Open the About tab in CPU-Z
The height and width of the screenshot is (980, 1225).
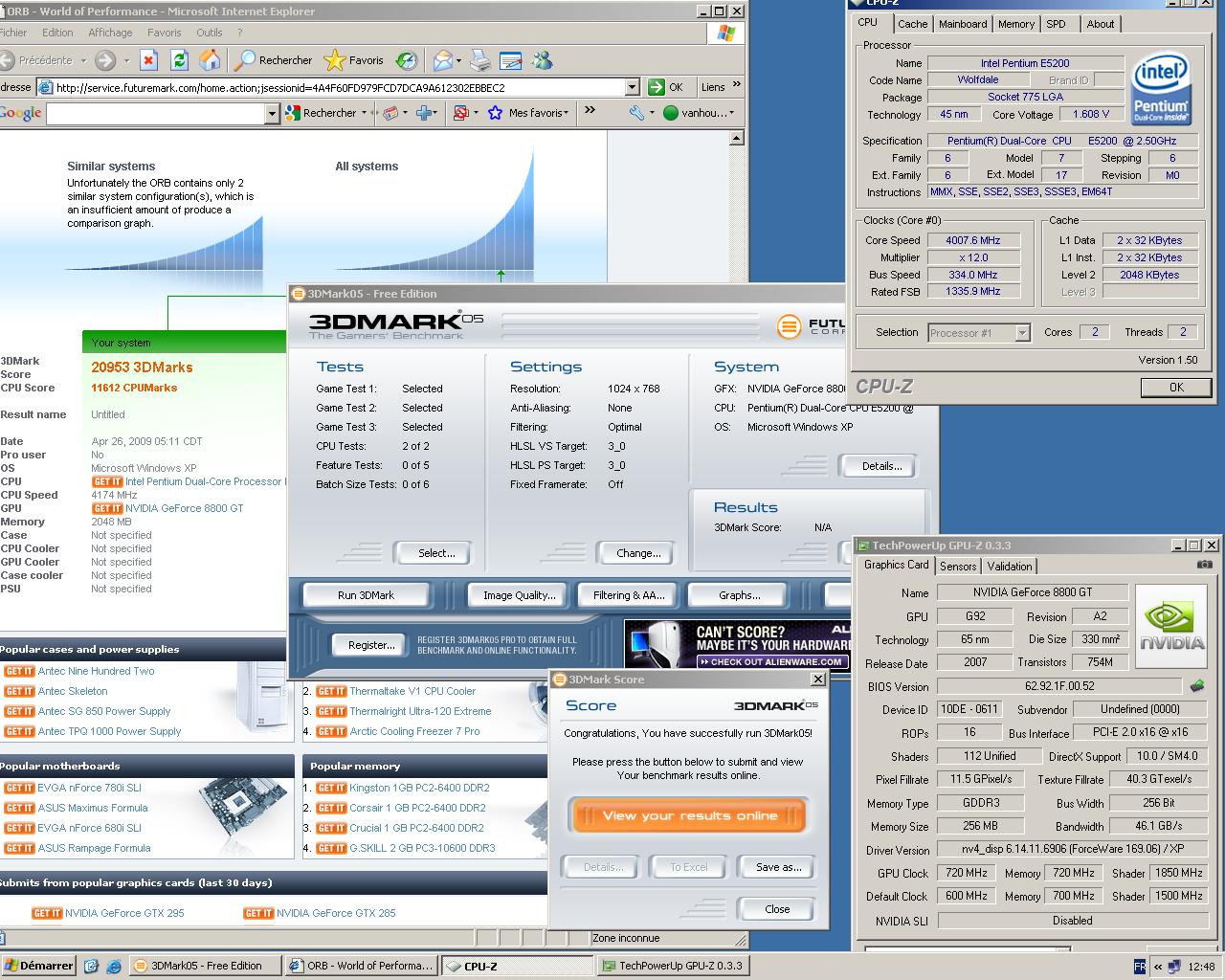[1100, 24]
